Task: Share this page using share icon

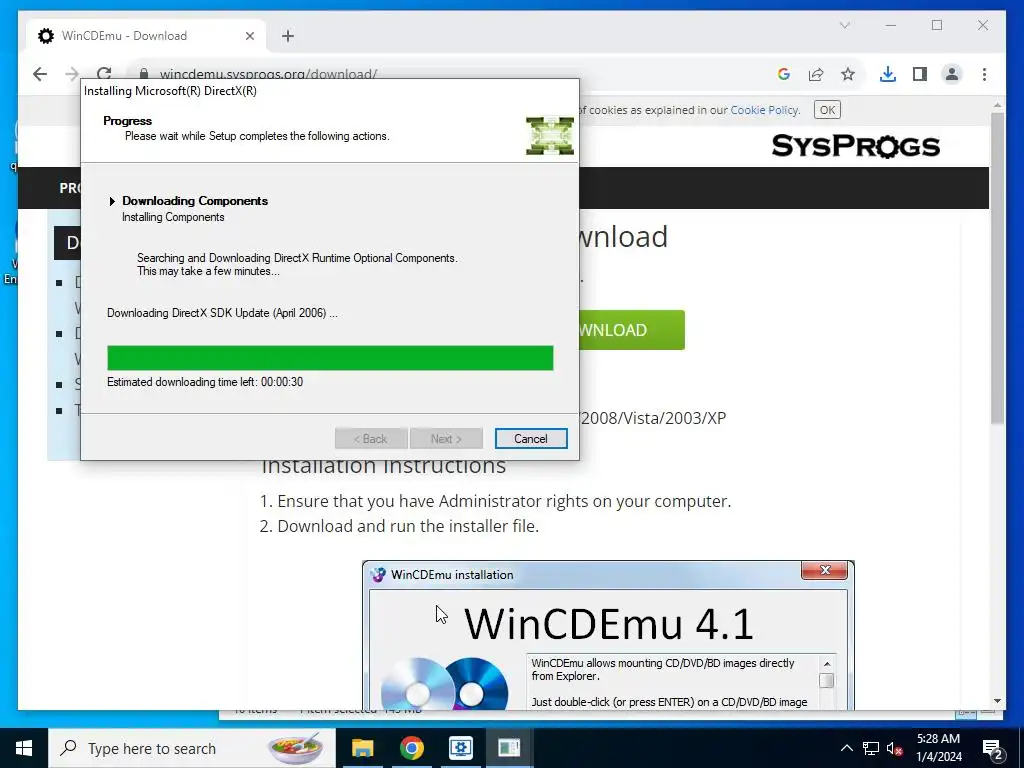Action: (x=816, y=74)
